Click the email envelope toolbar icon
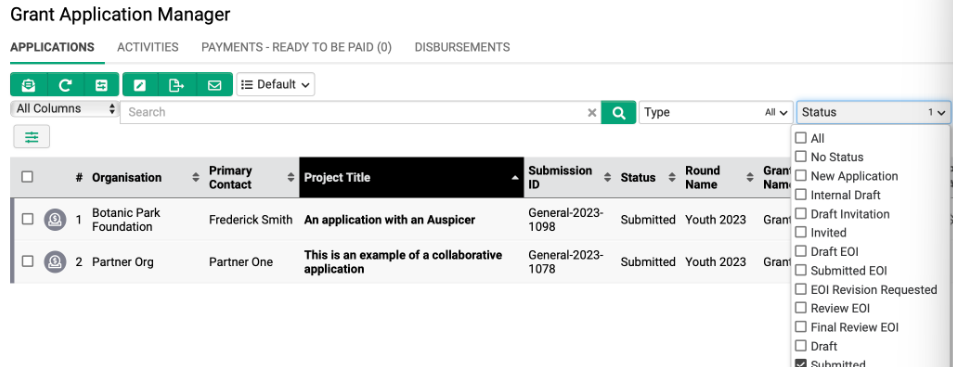Viewport: 953px width, 367px height. tap(215, 84)
